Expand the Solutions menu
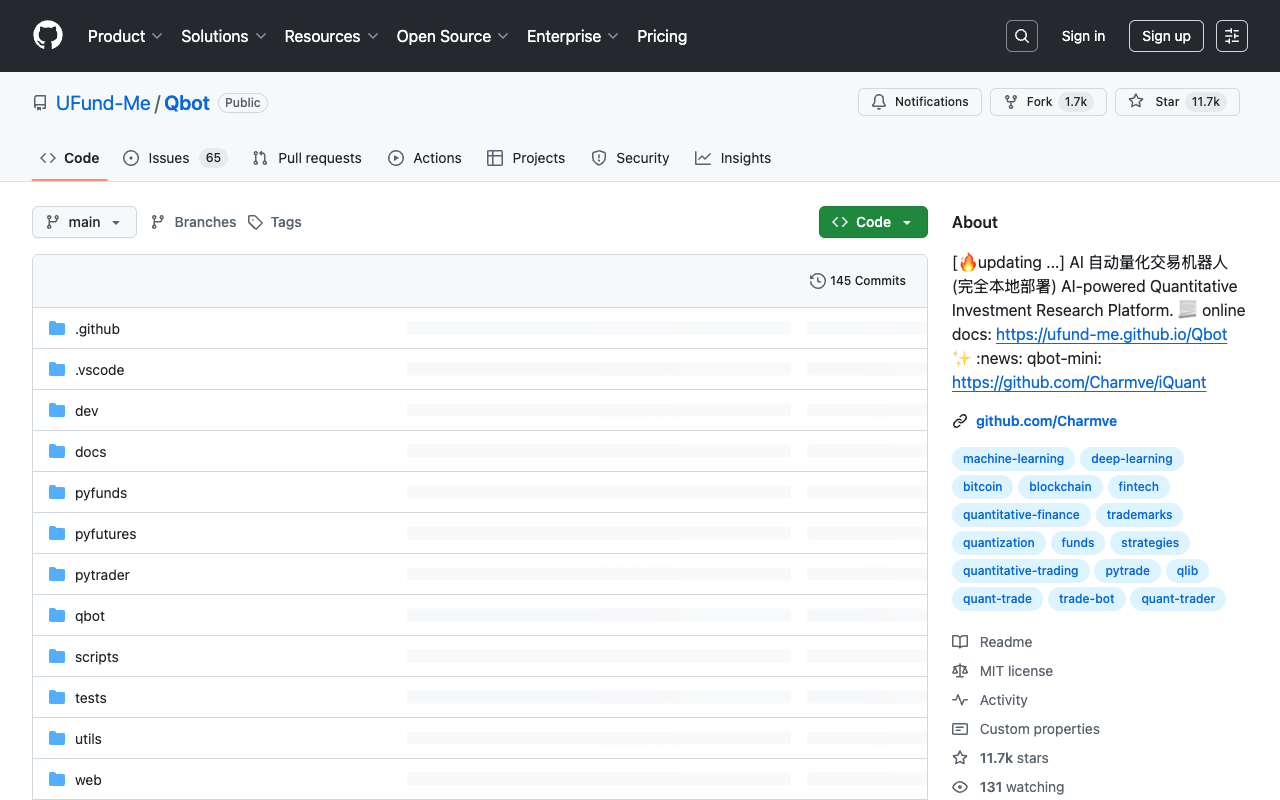 pyautogui.click(x=224, y=36)
